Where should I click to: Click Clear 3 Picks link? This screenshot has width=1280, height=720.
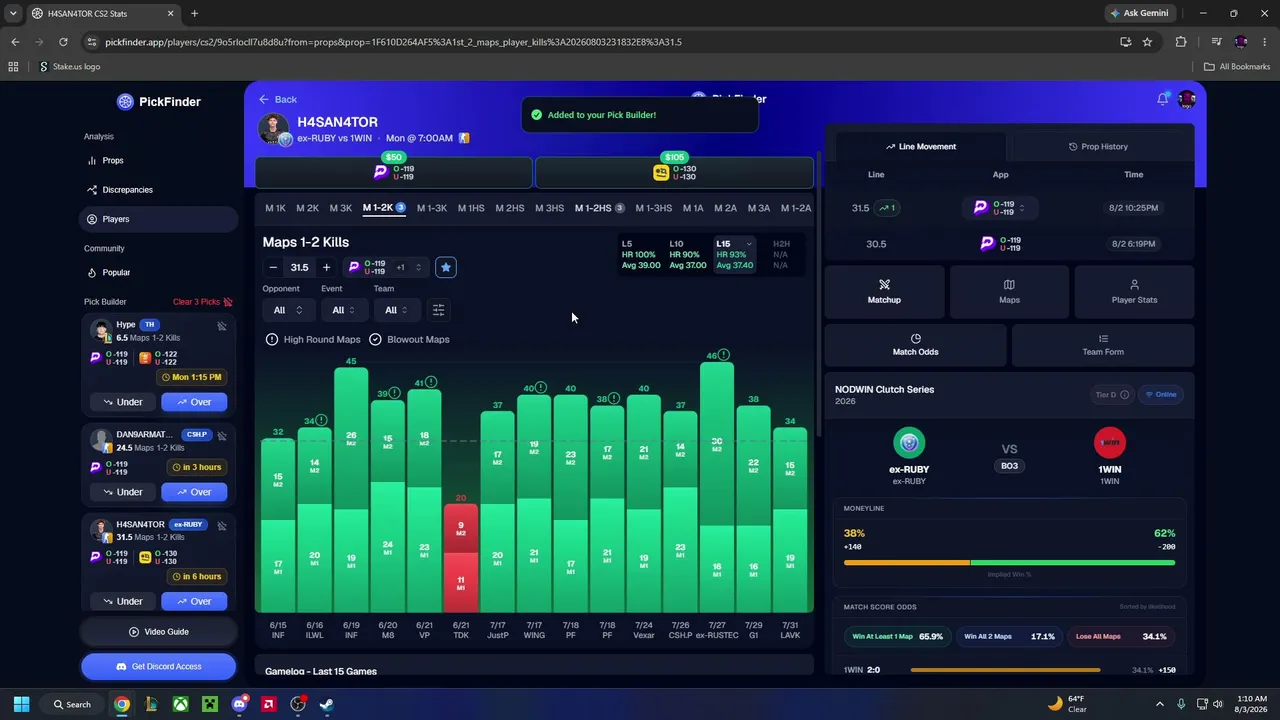(196, 302)
